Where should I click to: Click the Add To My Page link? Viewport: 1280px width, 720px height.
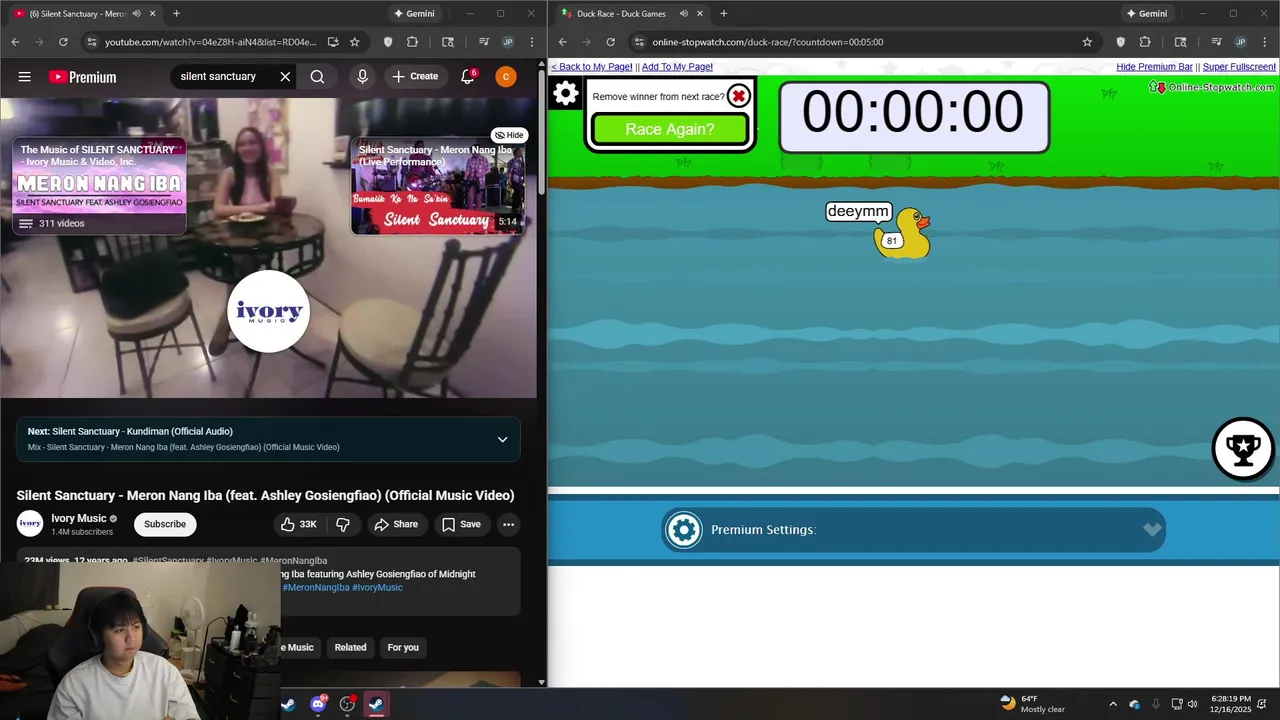point(677,67)
